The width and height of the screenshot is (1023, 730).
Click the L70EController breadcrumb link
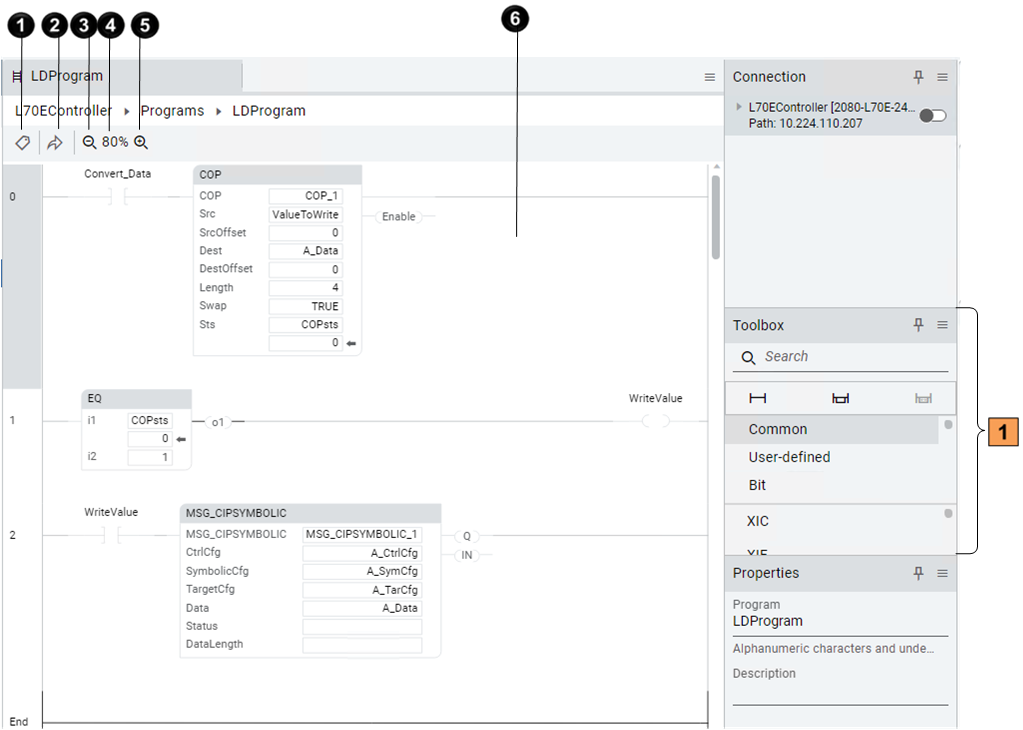point(63,111)
